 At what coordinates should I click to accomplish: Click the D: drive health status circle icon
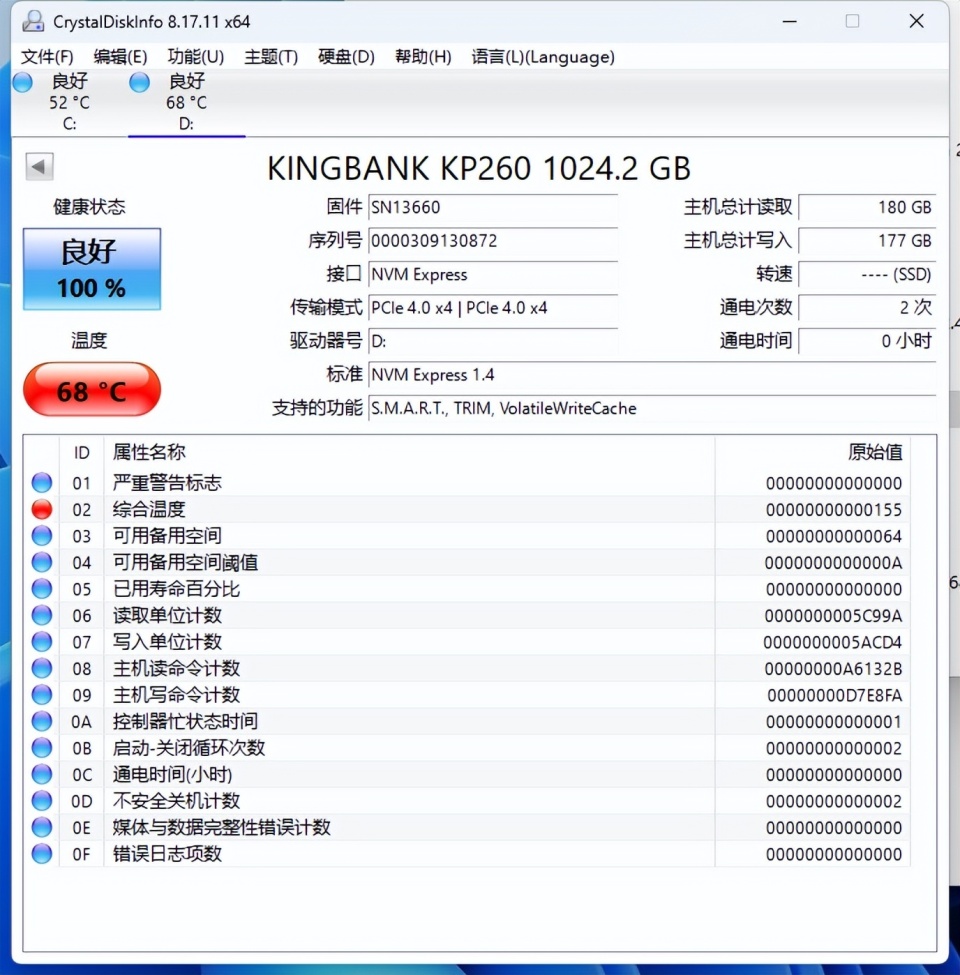(x=139, y=82)
